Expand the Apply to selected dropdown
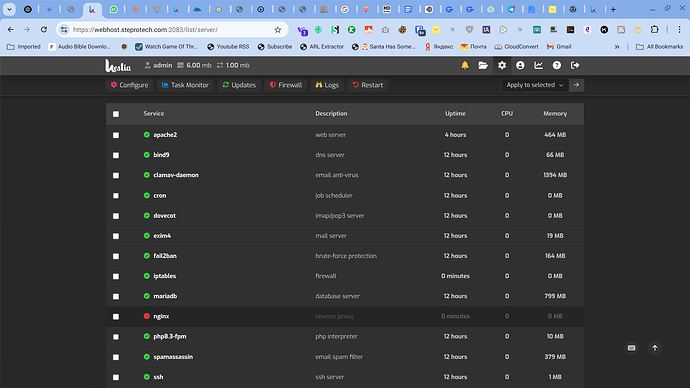This screenshot has height=388, width=690. click(x=535, y=85)
